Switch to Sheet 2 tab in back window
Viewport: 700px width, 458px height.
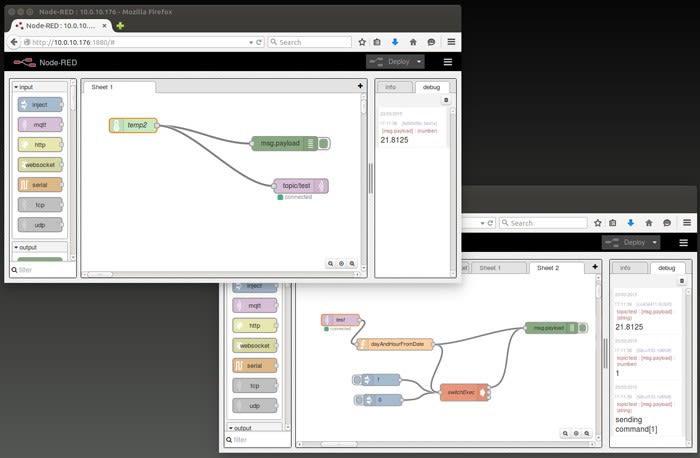pyautogui.click(x=556, y=268)
